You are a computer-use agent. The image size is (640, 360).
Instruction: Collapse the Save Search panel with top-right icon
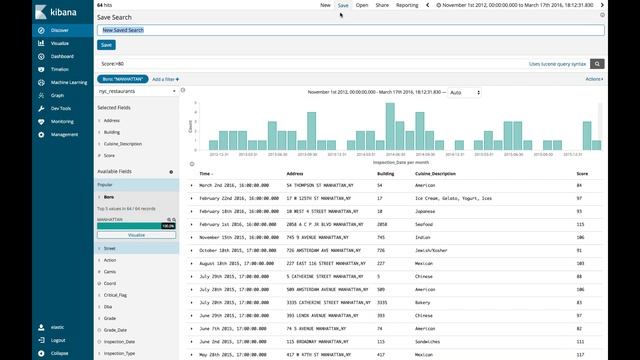tap(602, 15)
